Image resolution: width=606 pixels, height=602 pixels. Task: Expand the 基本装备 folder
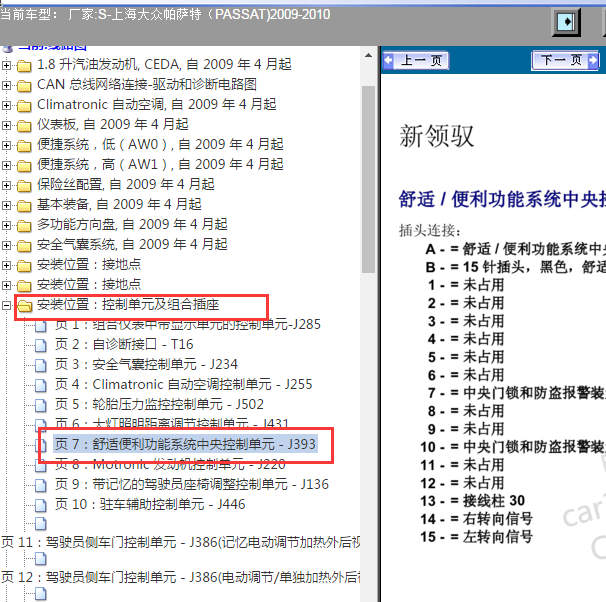click(x=6, y=205)
